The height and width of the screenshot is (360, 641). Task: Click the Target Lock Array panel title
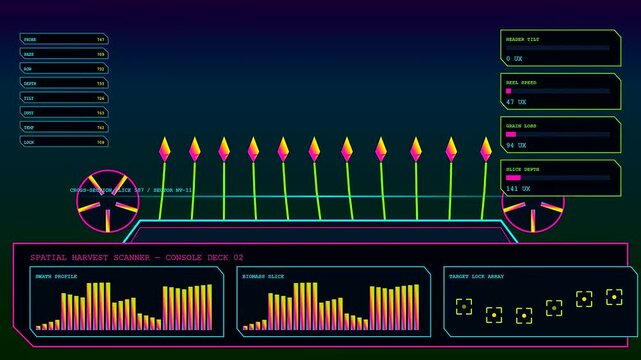coord(476,277)
